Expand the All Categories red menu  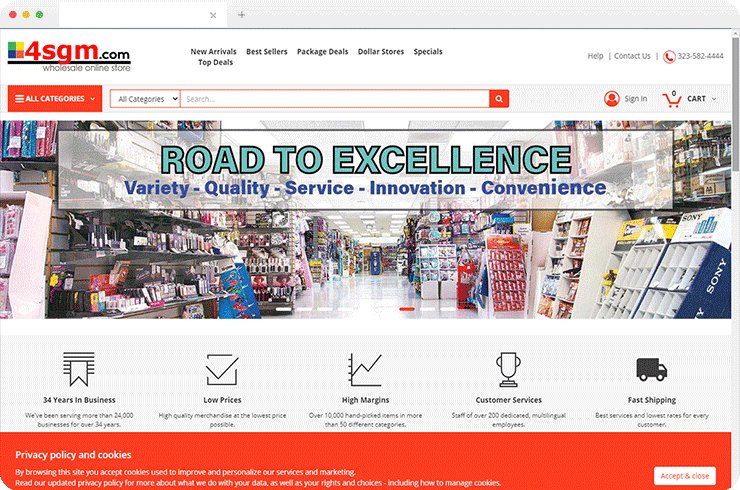coord(56,99)
